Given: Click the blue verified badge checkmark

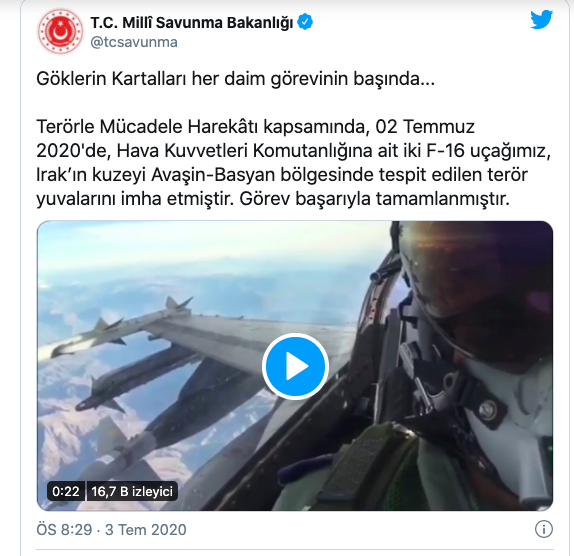Looking at the screenshot, I should coord(305,22).
